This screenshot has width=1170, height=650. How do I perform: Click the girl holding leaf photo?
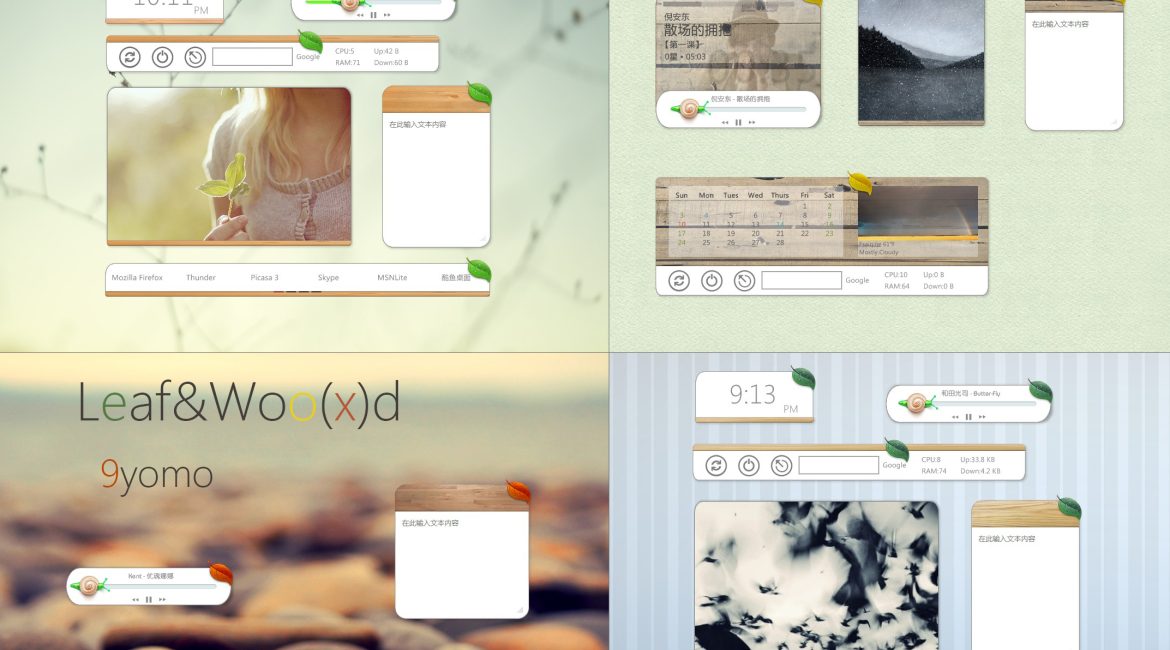[x=229, y=164]
